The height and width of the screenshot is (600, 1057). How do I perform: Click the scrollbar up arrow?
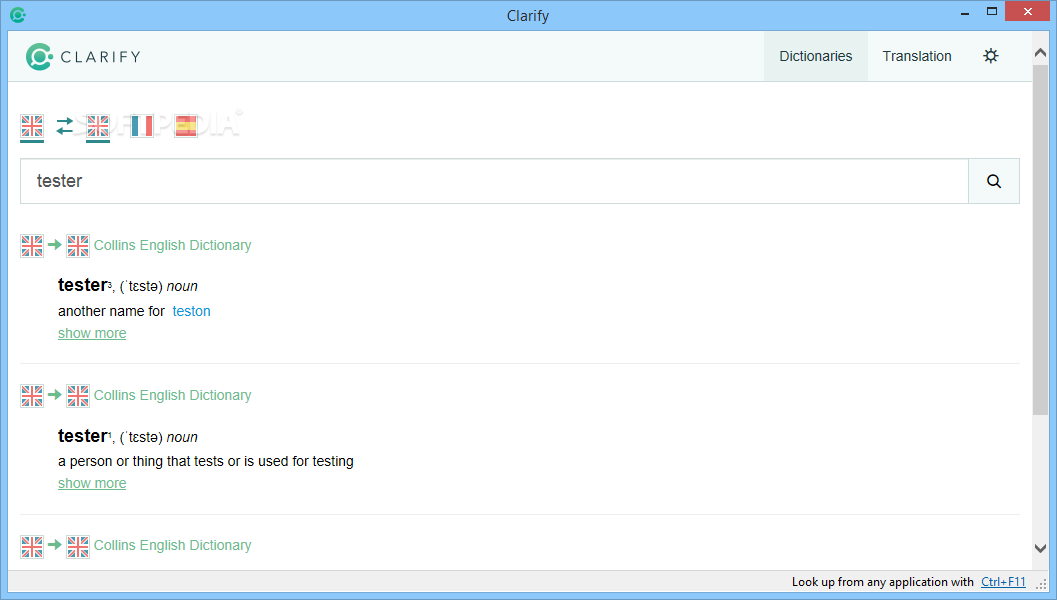pyautogui.click(x=1040, y=53)
